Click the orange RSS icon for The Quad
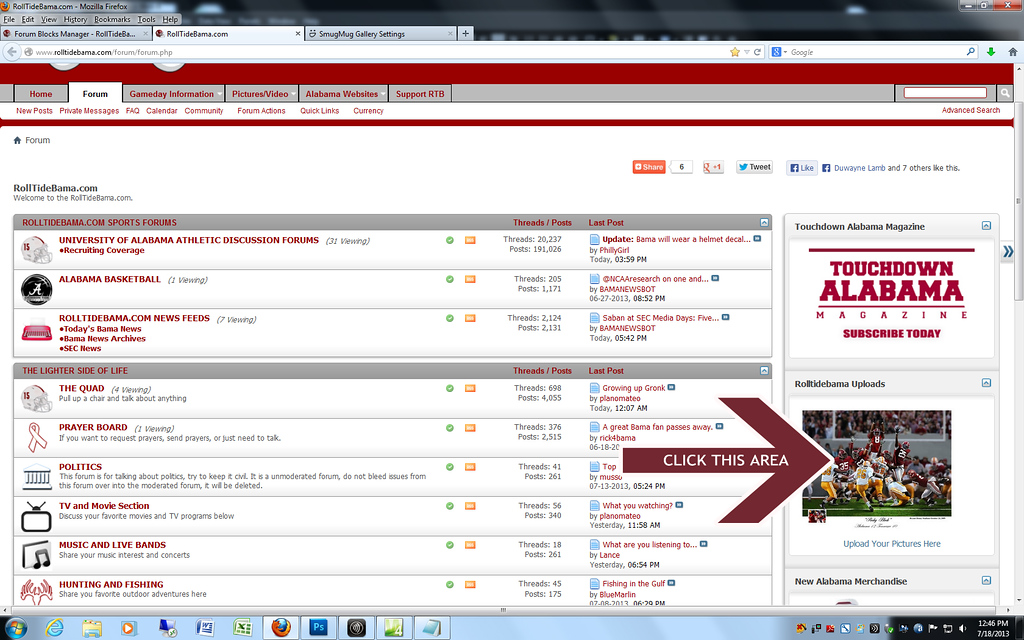 (x=470, y=388)
